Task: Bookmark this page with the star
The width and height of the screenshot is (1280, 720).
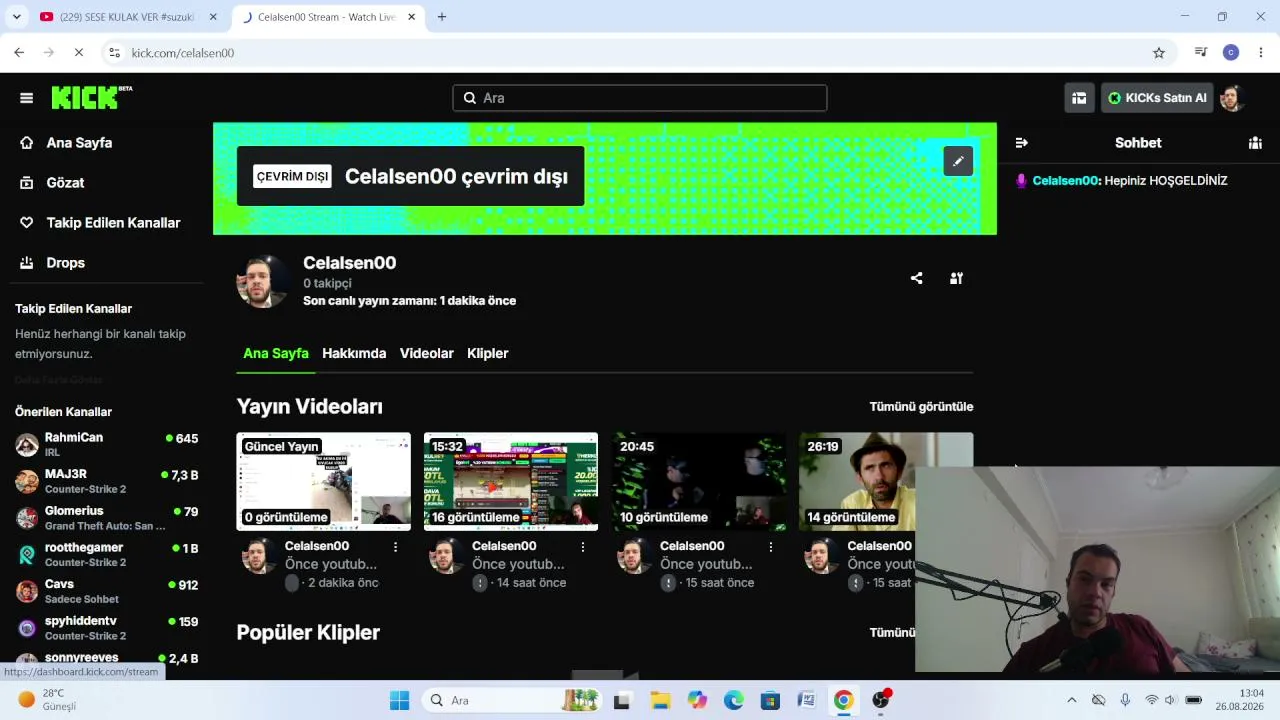Action: click(x=1159, y=53)
